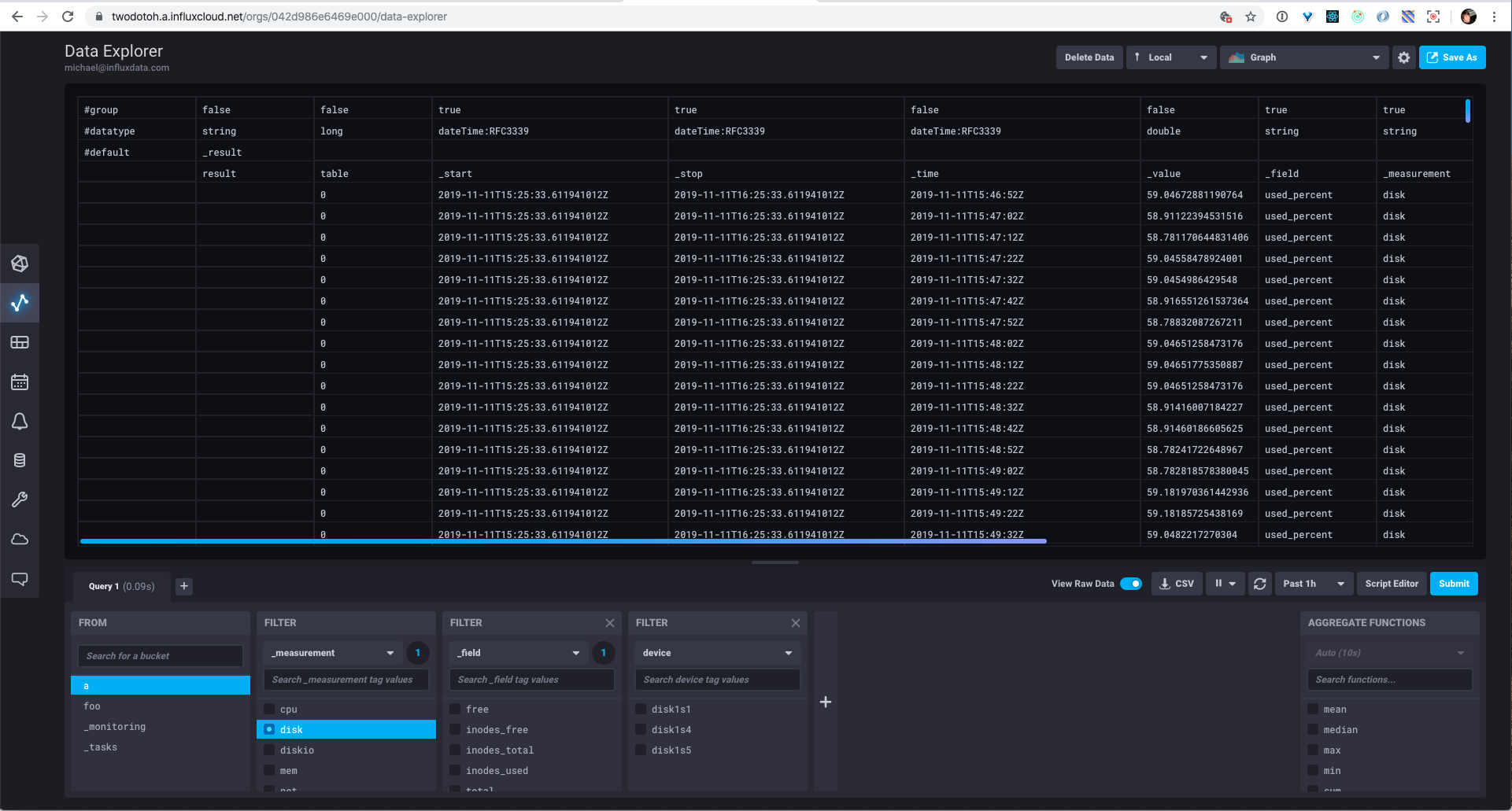Screen dimensions: 1512x811
Task: Uncheck the disk measurement
Action: tap(269, 729)
